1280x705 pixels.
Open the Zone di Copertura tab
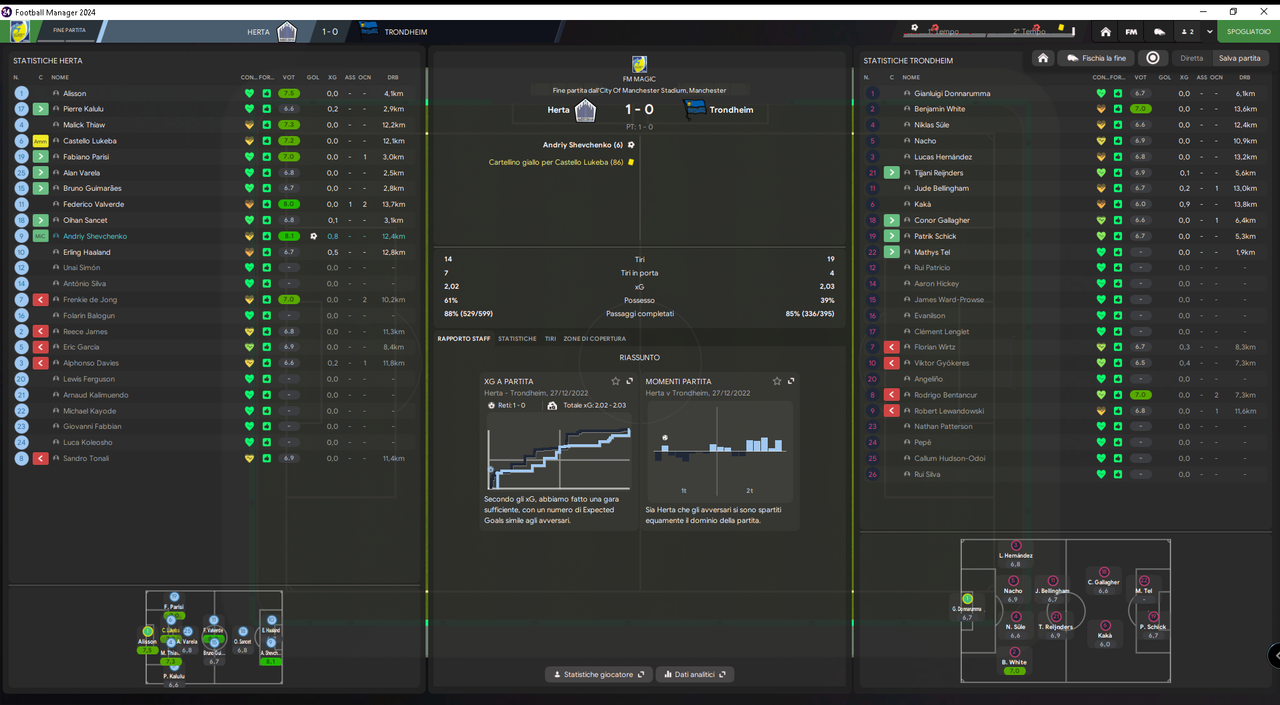[594, 339]
